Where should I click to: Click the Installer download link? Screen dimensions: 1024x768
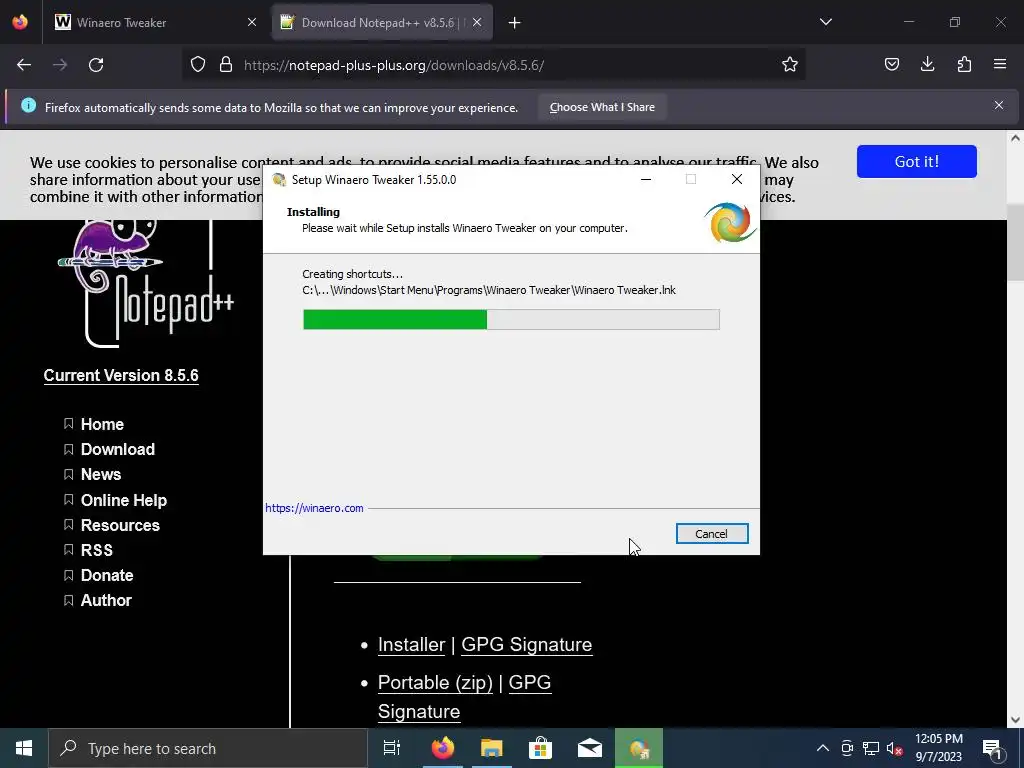(x=411, y=645)
